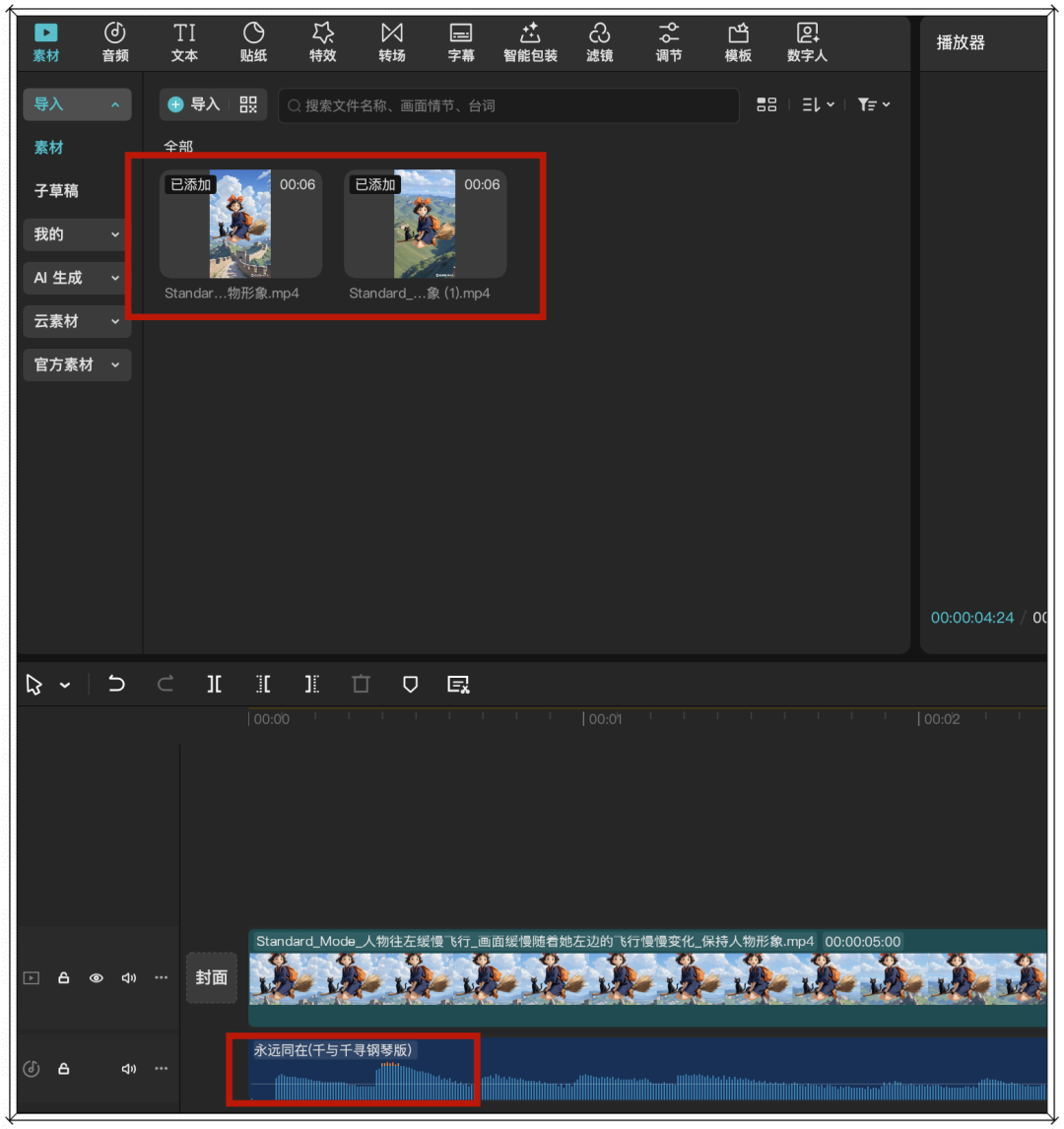
Task: Undo the last edit
Action: 116,684
